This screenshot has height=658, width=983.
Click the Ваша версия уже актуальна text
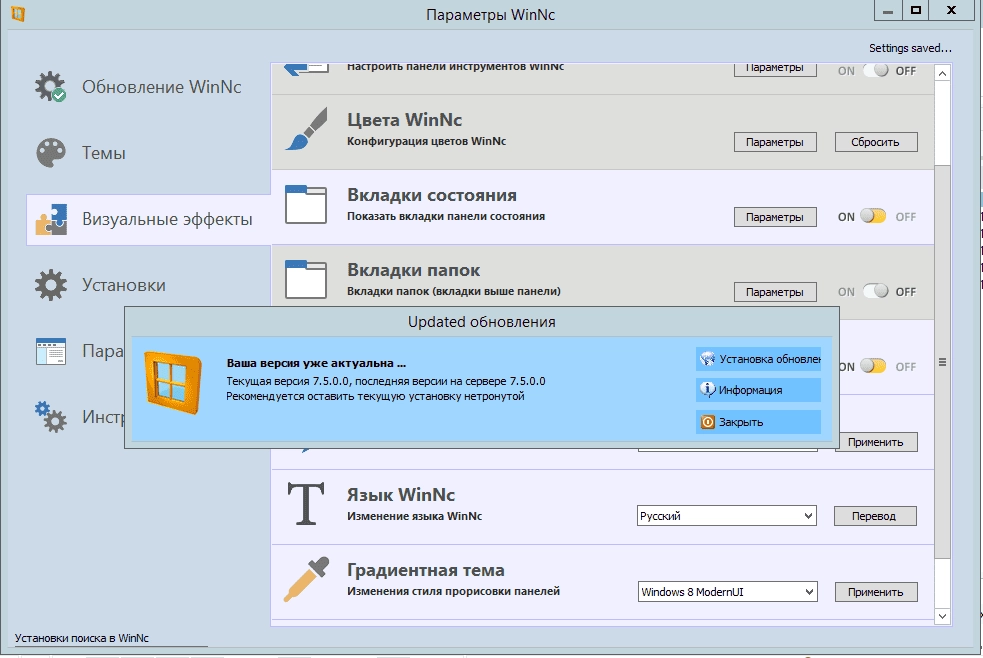[316, 363]
